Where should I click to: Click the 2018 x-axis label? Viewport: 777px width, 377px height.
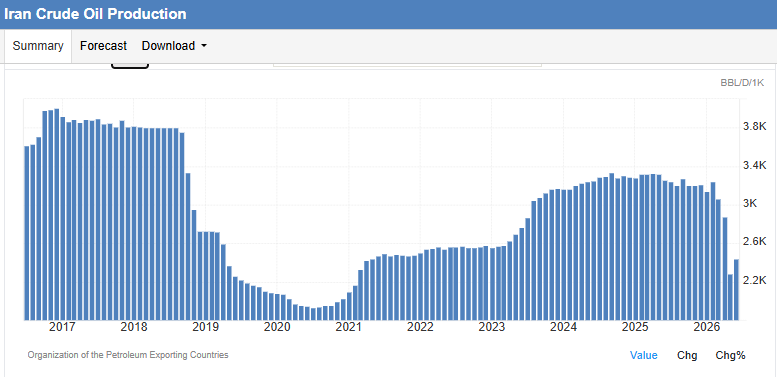point(134,327)
